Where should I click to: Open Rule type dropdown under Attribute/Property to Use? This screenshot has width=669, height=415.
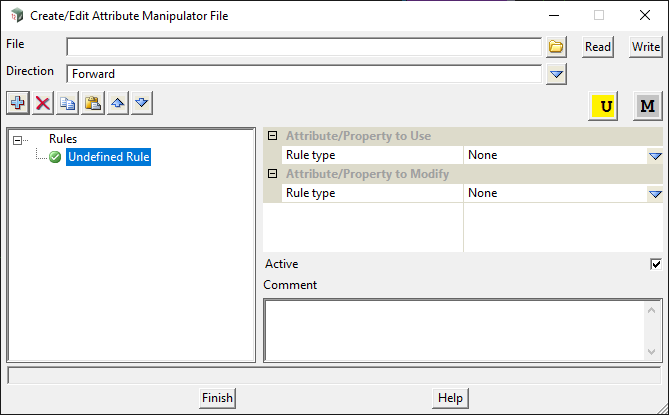tap(655, 156)
